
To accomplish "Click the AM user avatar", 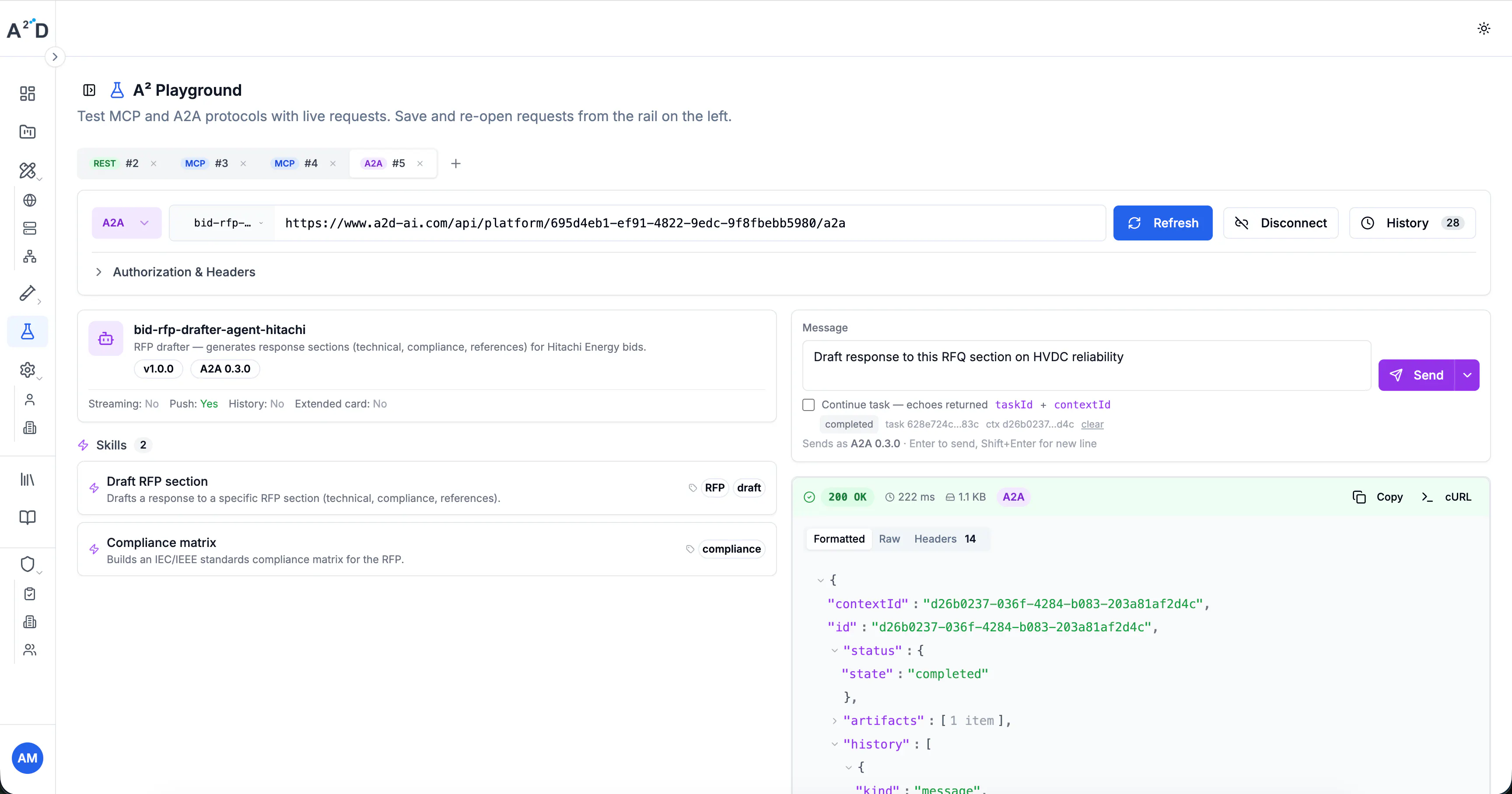I will coord(28,758).
